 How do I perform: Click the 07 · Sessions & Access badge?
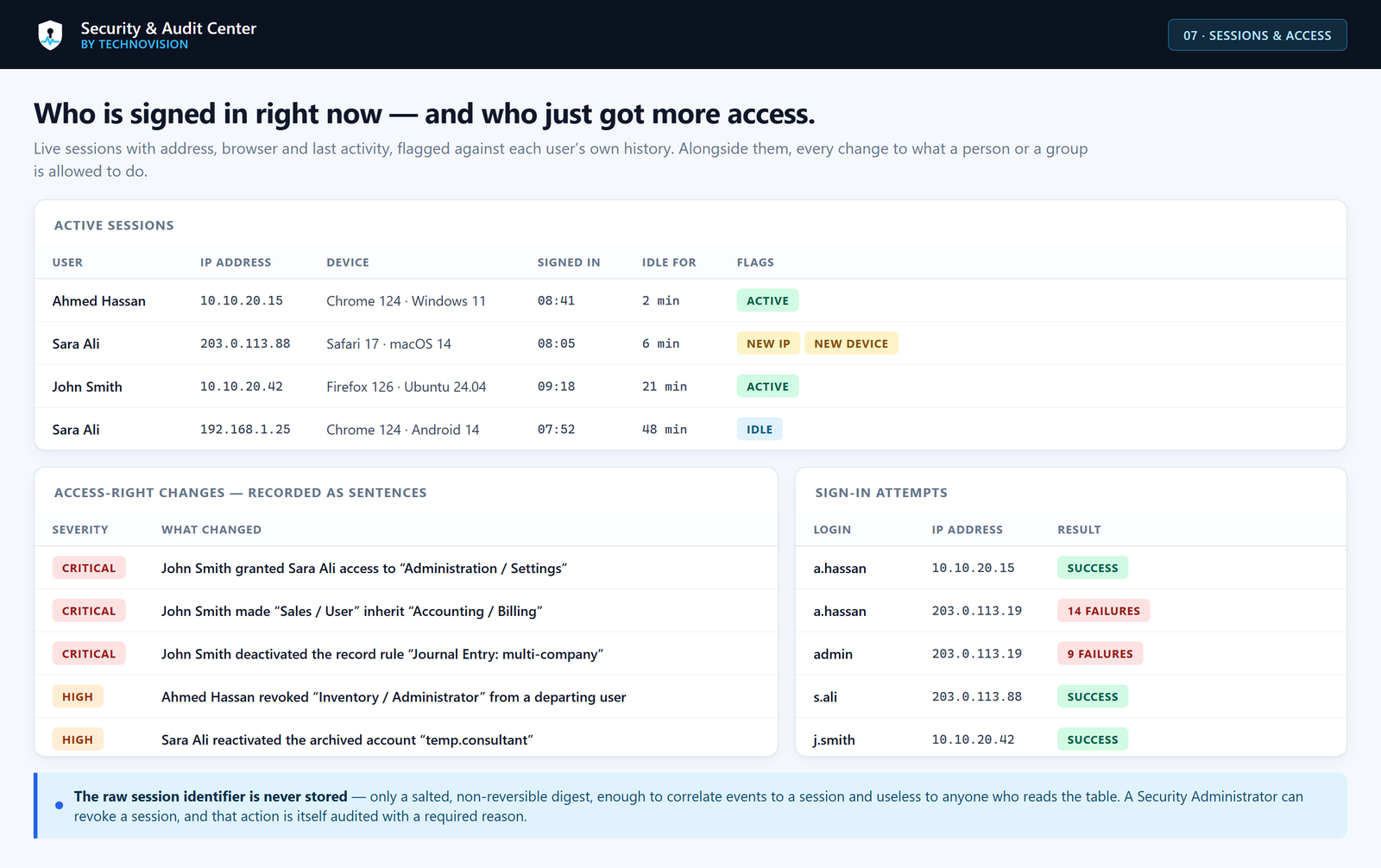click(1257, 35)
